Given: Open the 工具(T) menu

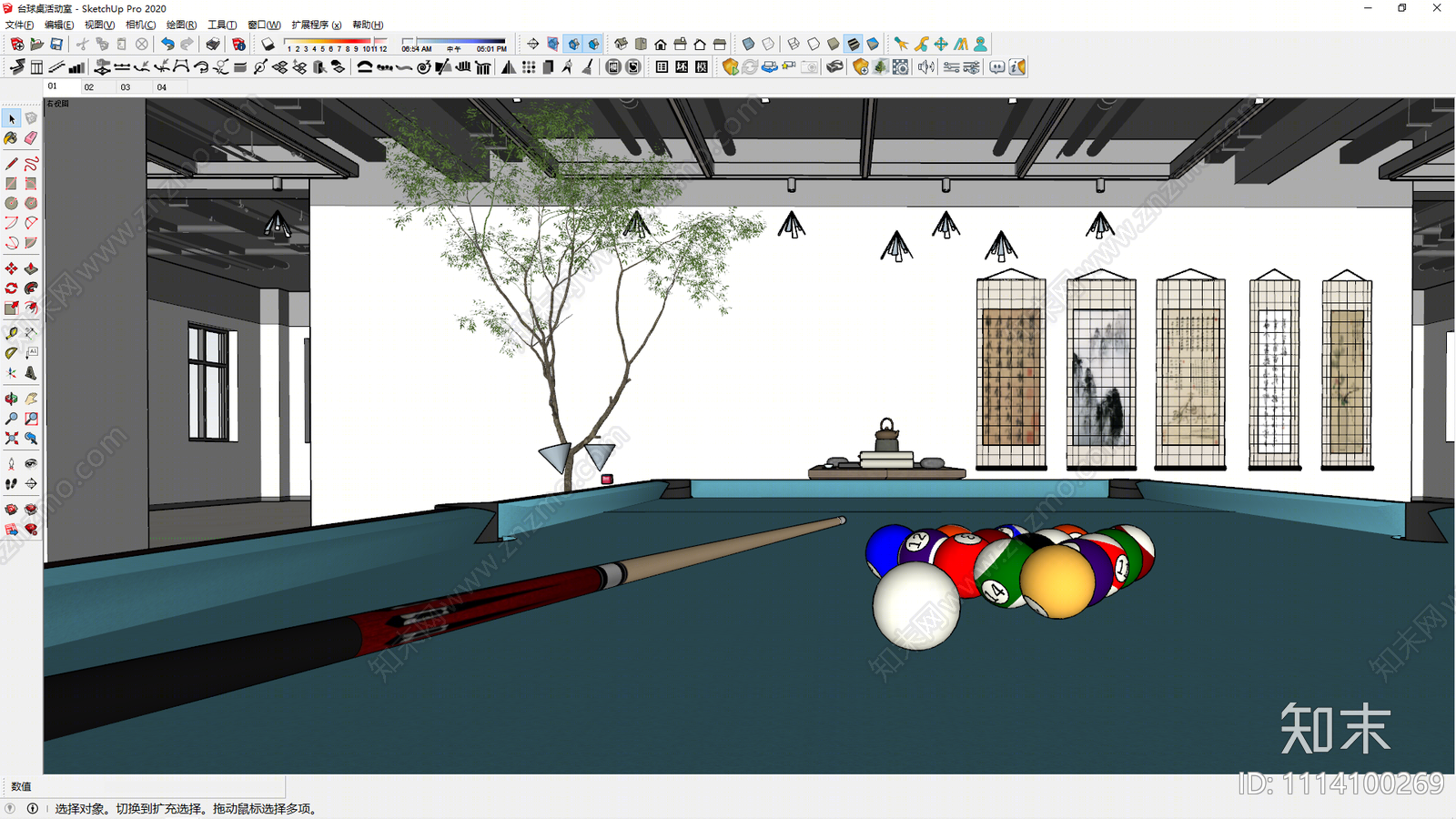Looking at the screenshot, I should tap(222, 25).
